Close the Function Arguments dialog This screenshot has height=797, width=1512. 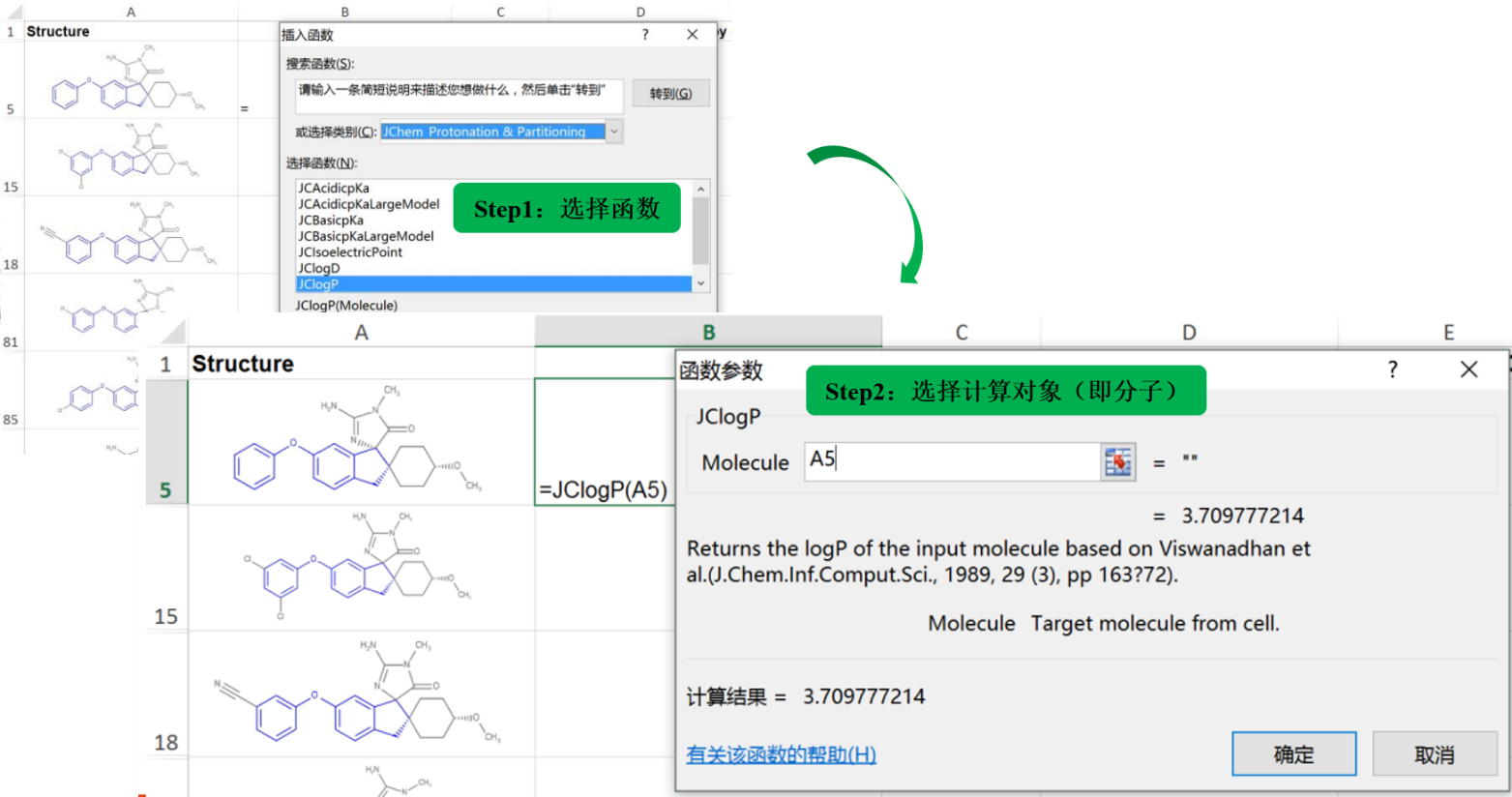1468,369
